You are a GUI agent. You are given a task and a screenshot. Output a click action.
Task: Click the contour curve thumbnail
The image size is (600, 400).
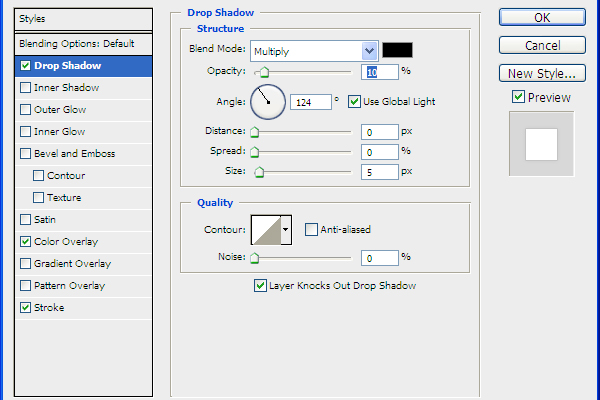(x=266, y=230)
